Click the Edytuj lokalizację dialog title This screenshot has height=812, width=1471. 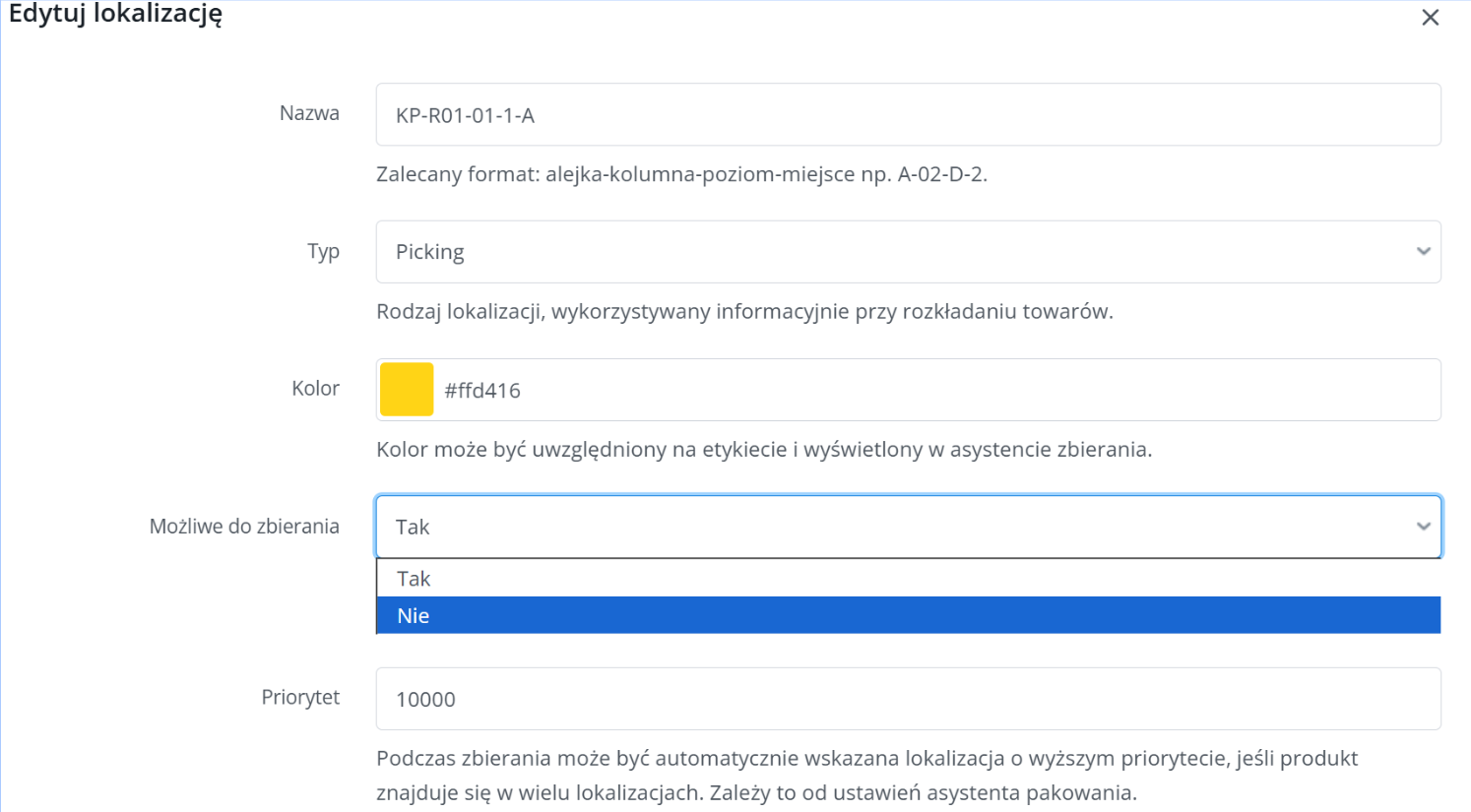click(115, 14)
